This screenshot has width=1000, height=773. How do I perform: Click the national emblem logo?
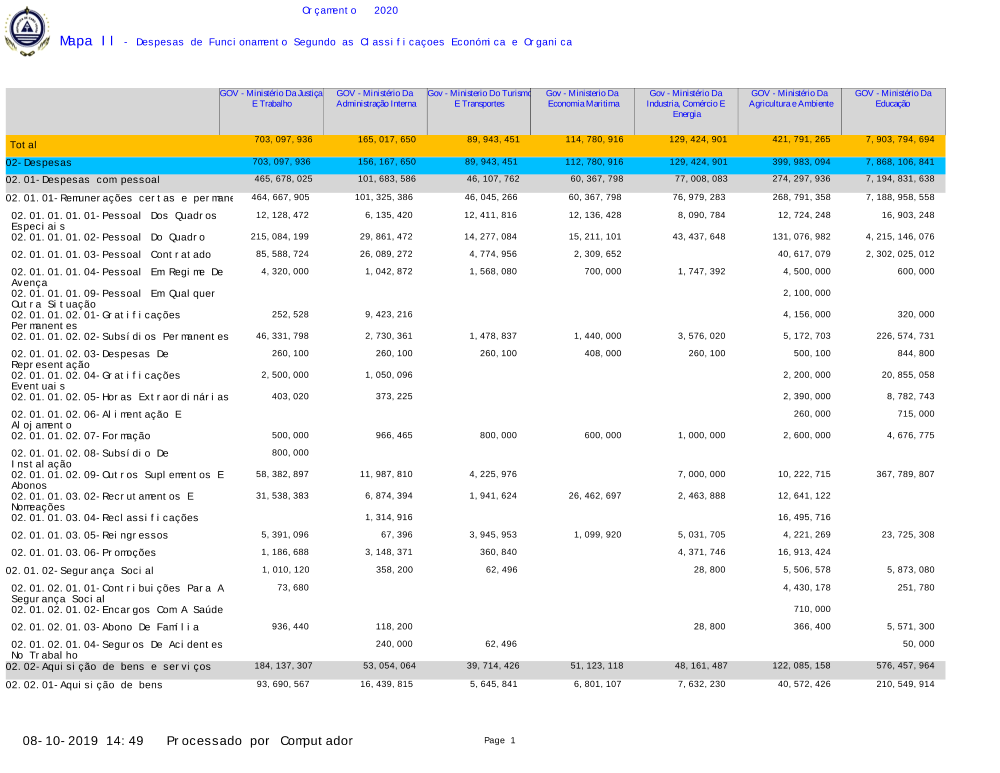[27, 31]
